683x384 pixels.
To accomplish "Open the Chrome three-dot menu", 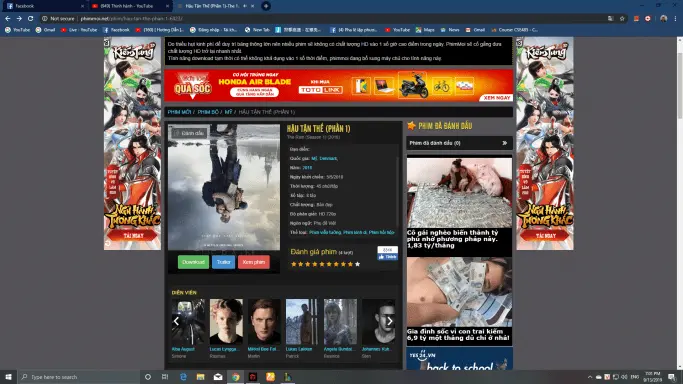I will point(675,19).
